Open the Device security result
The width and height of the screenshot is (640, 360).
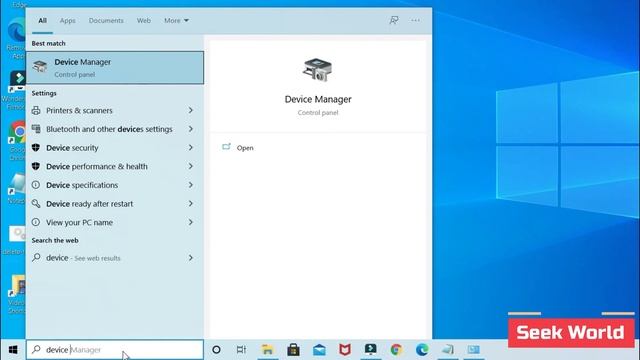[115, 148]
